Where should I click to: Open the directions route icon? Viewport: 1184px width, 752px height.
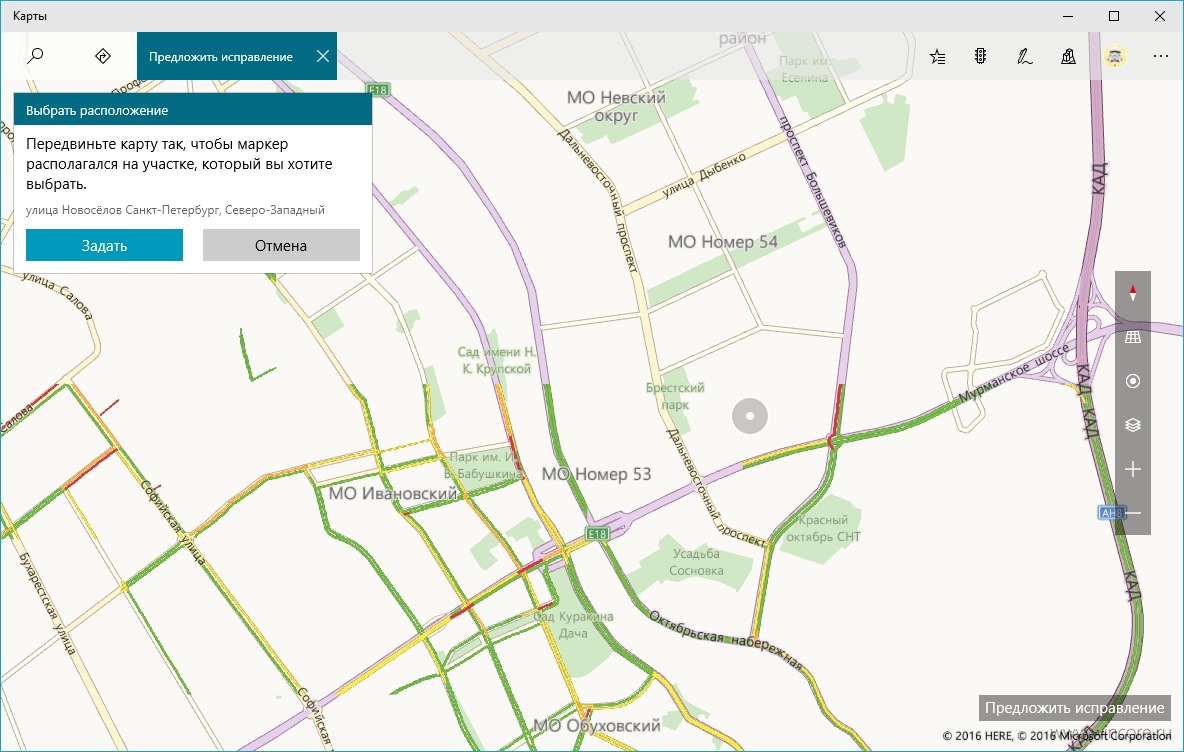click(103, 56)
